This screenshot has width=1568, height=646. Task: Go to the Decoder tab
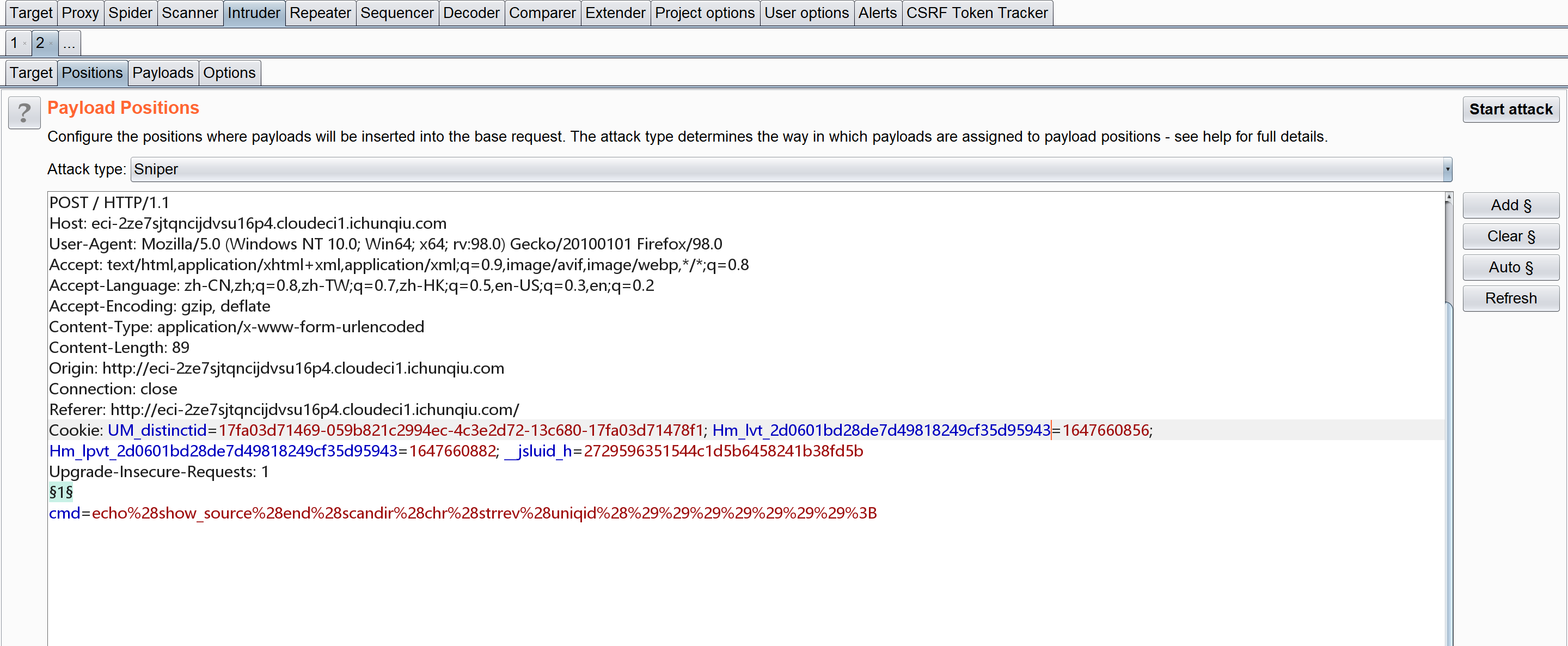470,13
